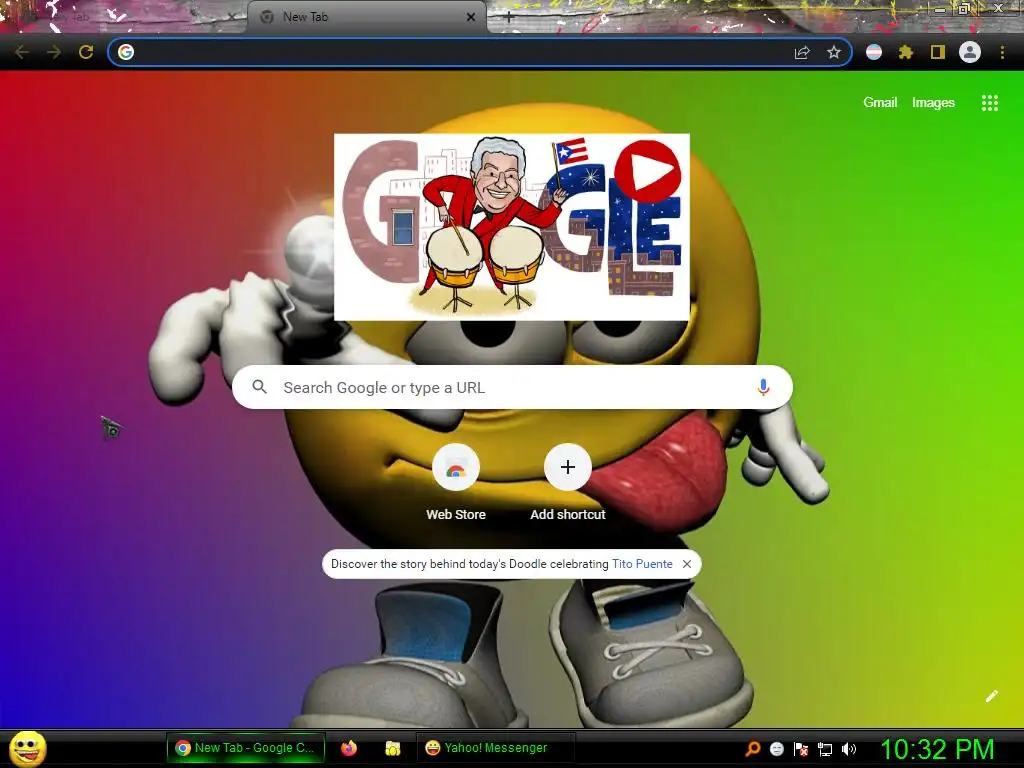This screenshot has height=768, width=1024.
Task: Open the Extensions puzzle piece menu
Action: (906, 52)
